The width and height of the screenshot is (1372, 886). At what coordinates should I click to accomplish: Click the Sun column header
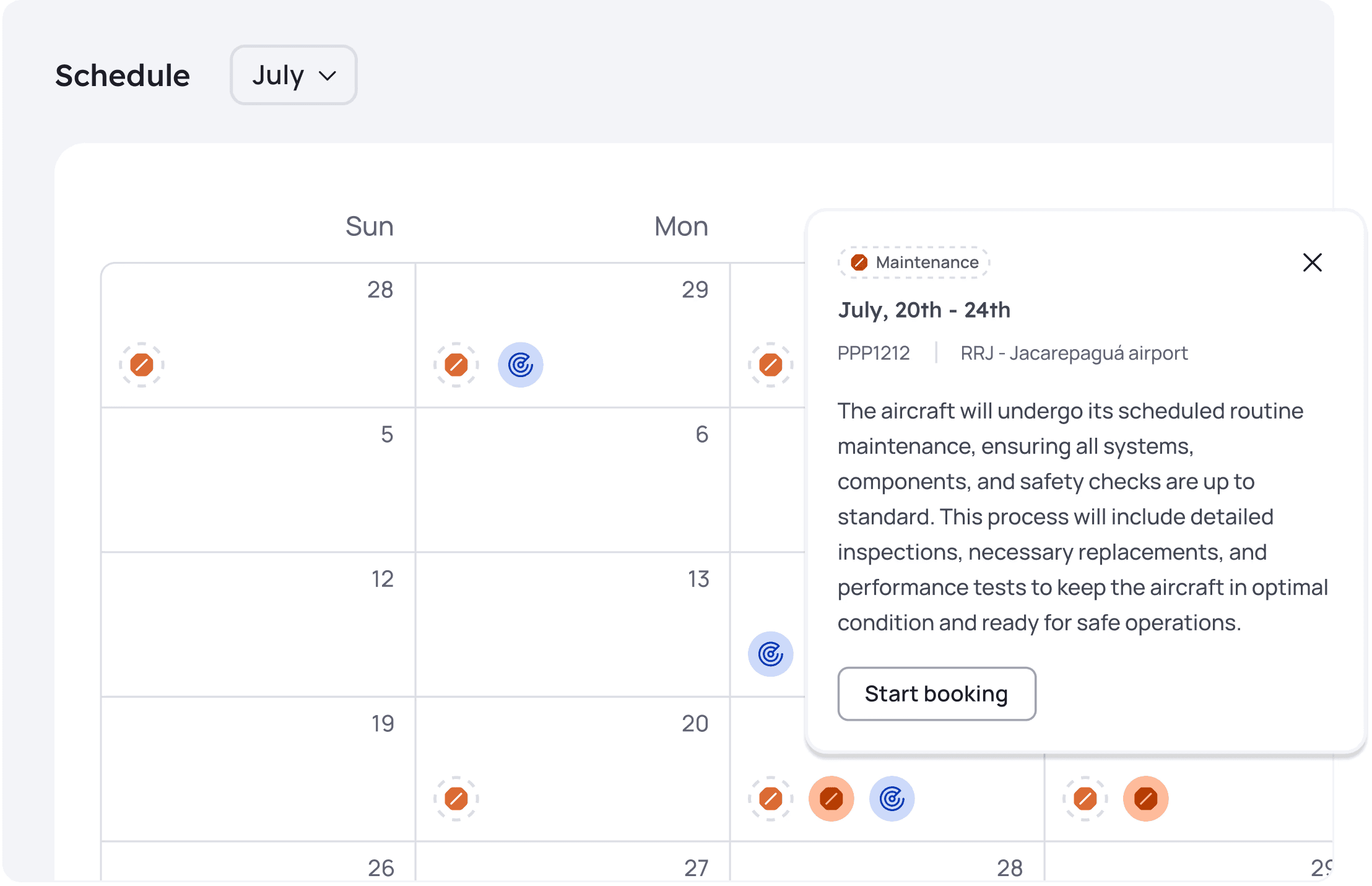tap(369, 227)
